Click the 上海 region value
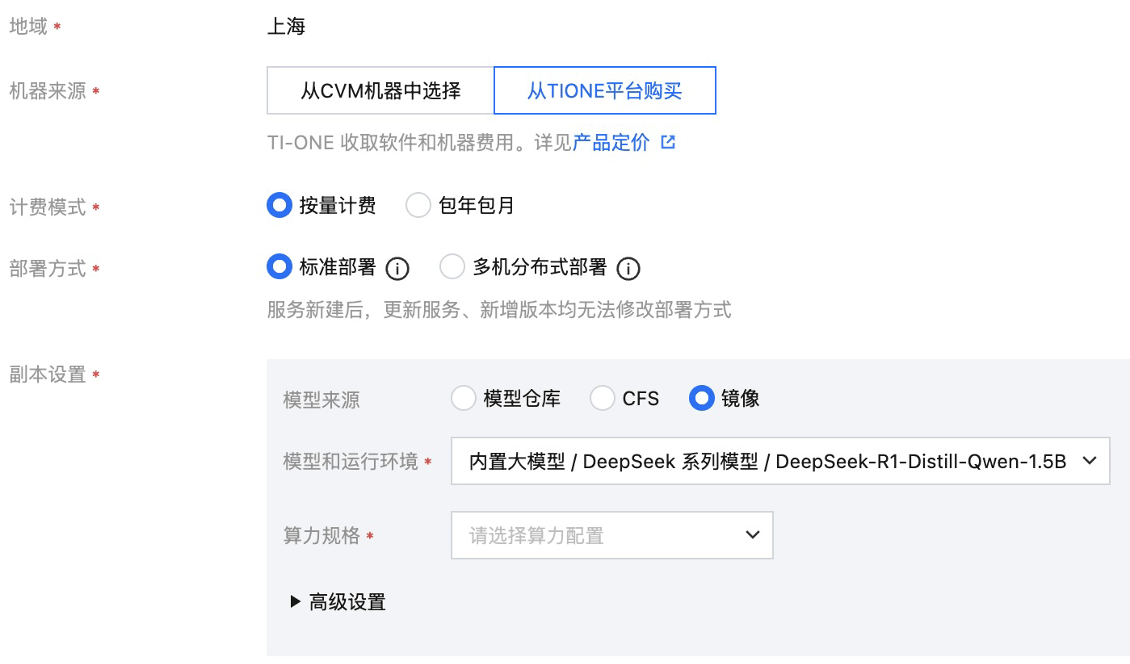This screenshot has height=664, width=1130. (286, 27)
